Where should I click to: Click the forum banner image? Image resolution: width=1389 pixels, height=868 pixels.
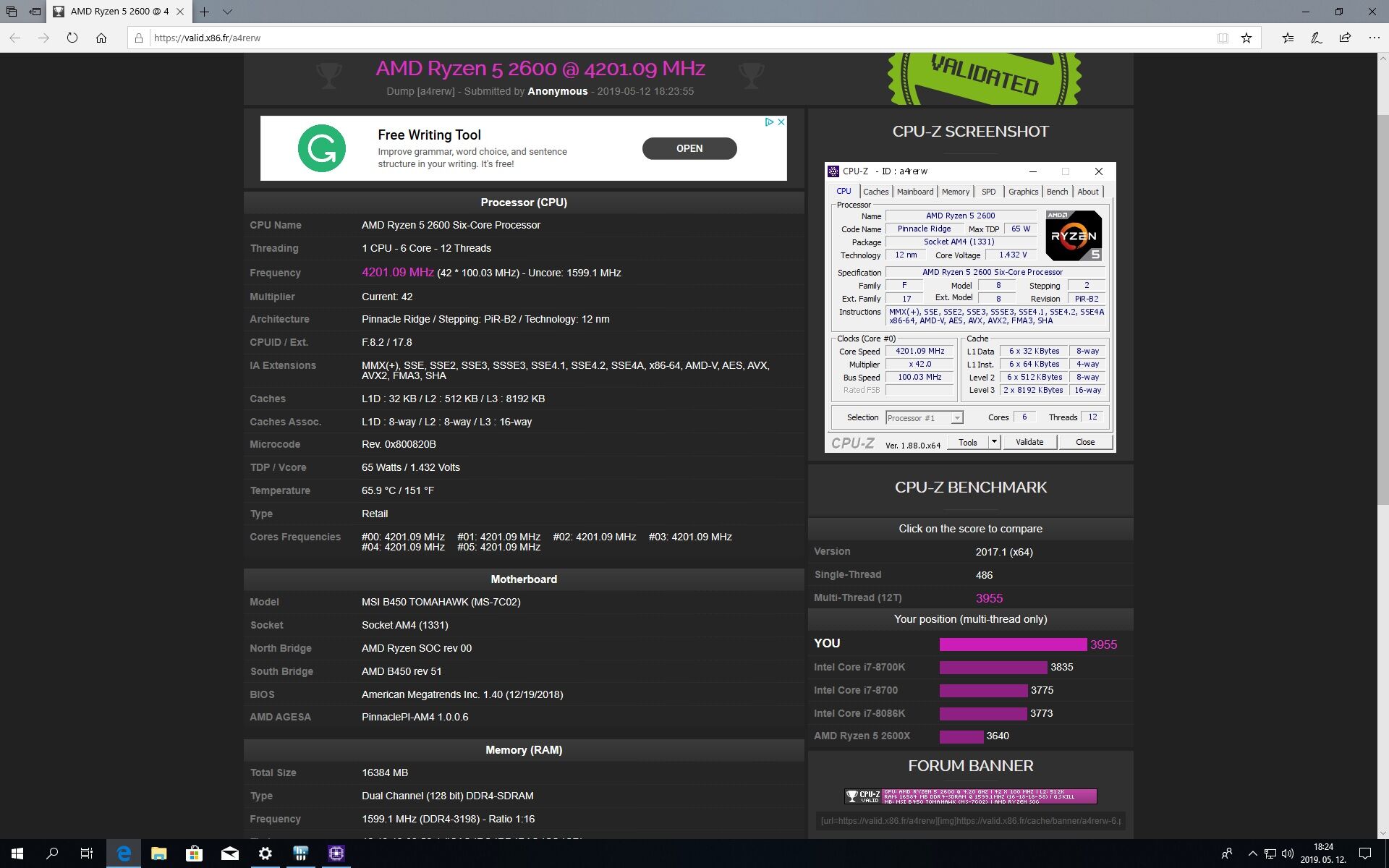click(971, 796)
